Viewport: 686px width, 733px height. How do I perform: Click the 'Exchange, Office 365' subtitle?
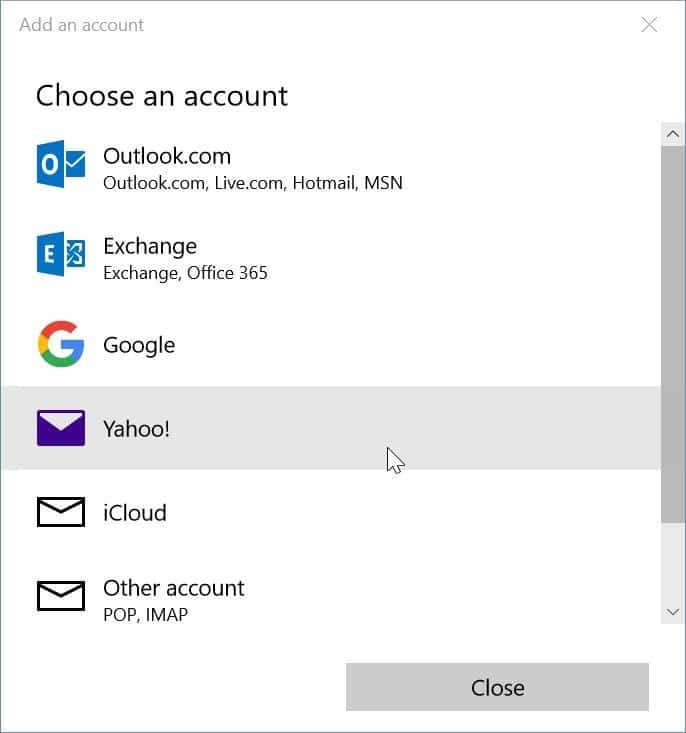(x=185, y=273)
